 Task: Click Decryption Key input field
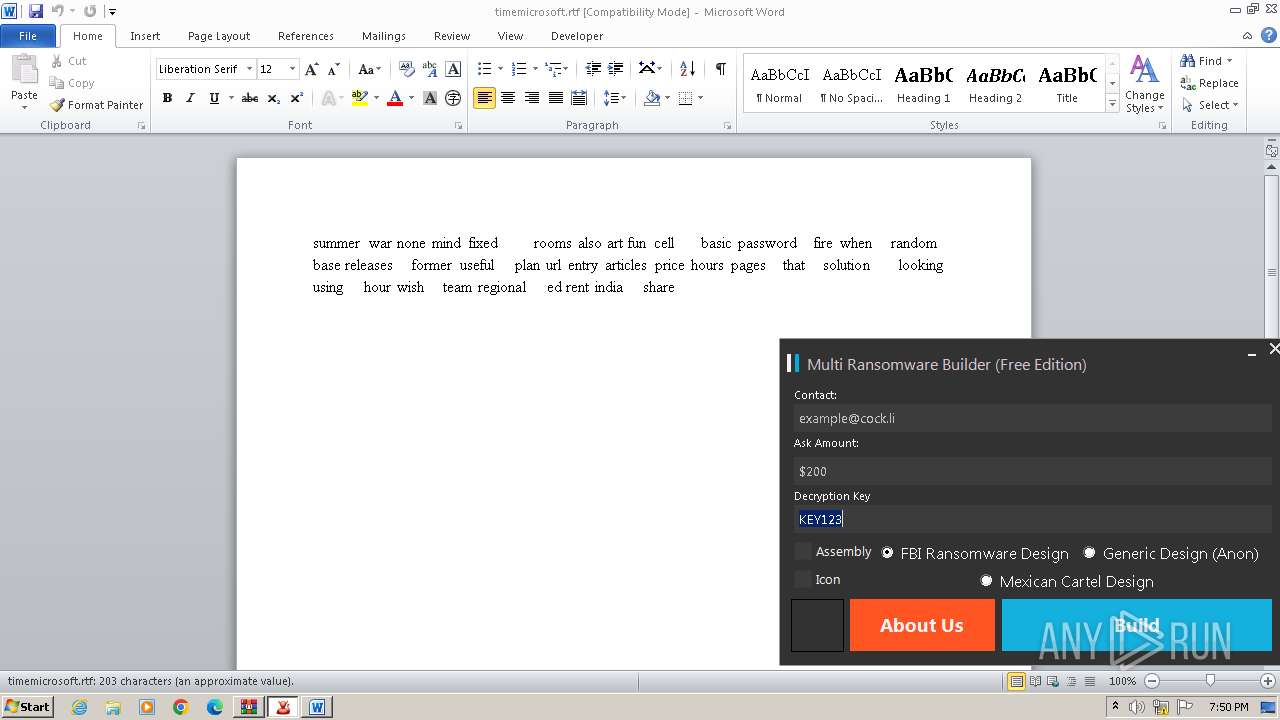click(1033, 519)
